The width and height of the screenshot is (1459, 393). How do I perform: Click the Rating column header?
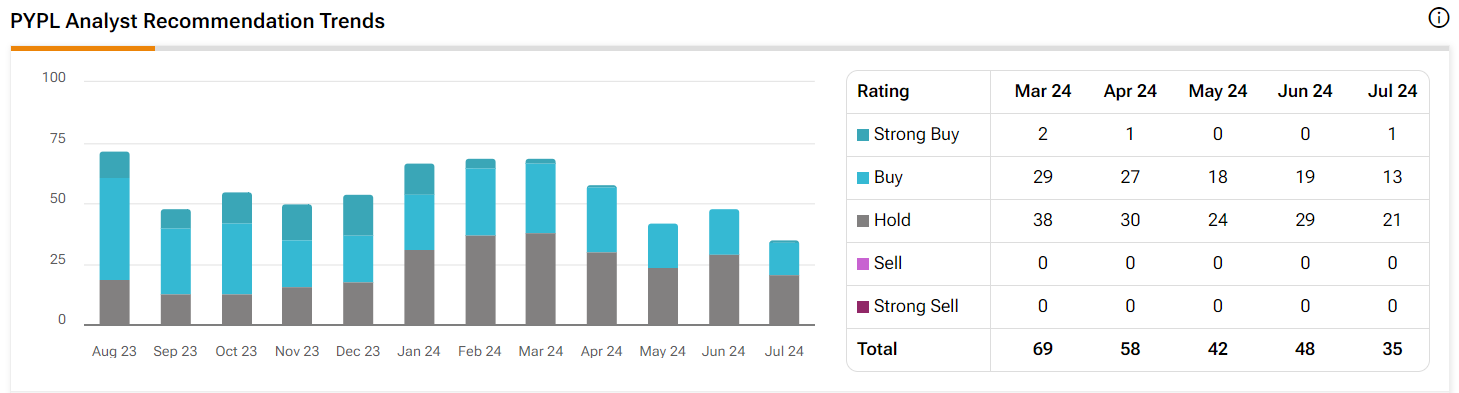(884, 91)
